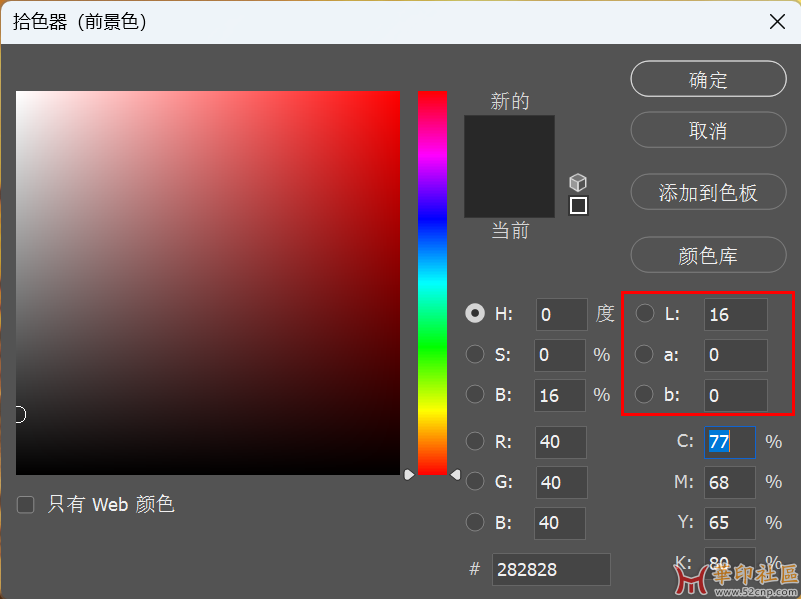Click the 当前 current color preview swatch
This screenshot has width=801, height=599.
pyautogui.click(x=509, y=193)
